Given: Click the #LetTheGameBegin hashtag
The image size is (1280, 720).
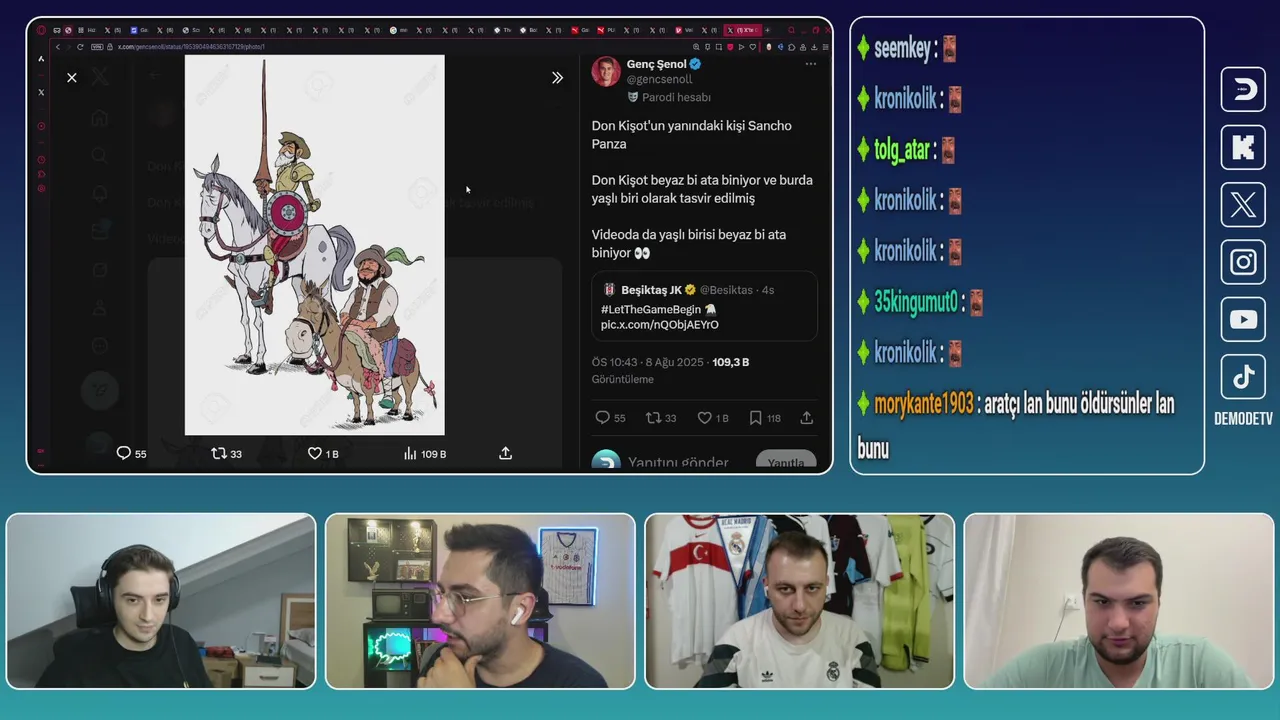Looking at the screenshot, I should pyautogui.click(x=650, y=310).
